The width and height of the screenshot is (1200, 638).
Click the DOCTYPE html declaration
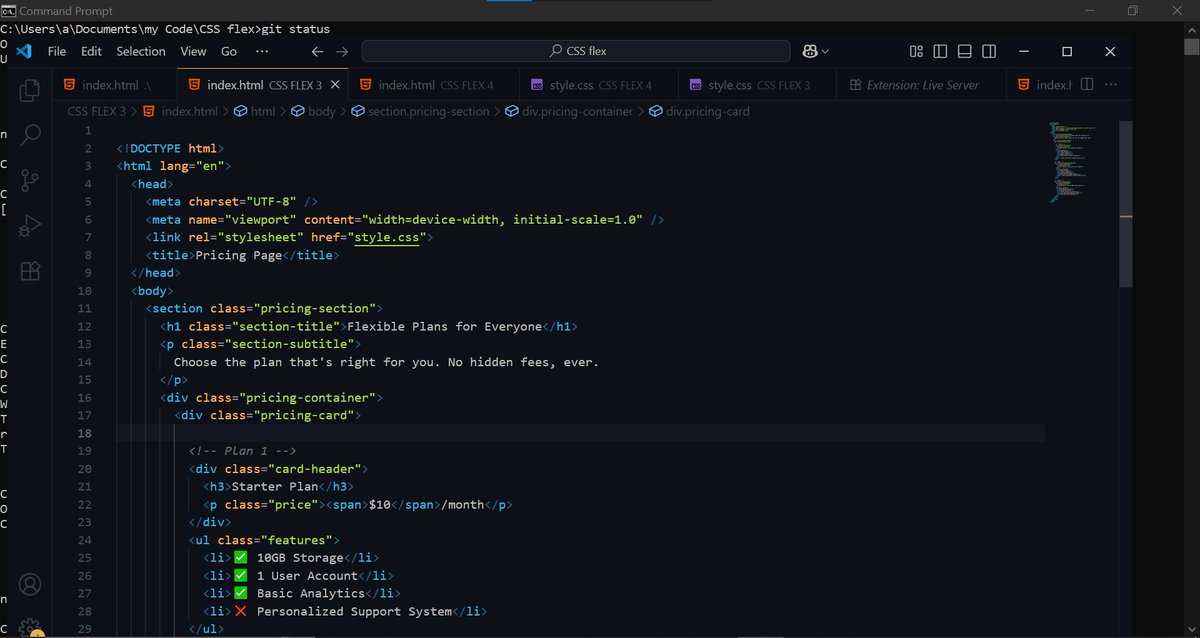tap(170, 148)
